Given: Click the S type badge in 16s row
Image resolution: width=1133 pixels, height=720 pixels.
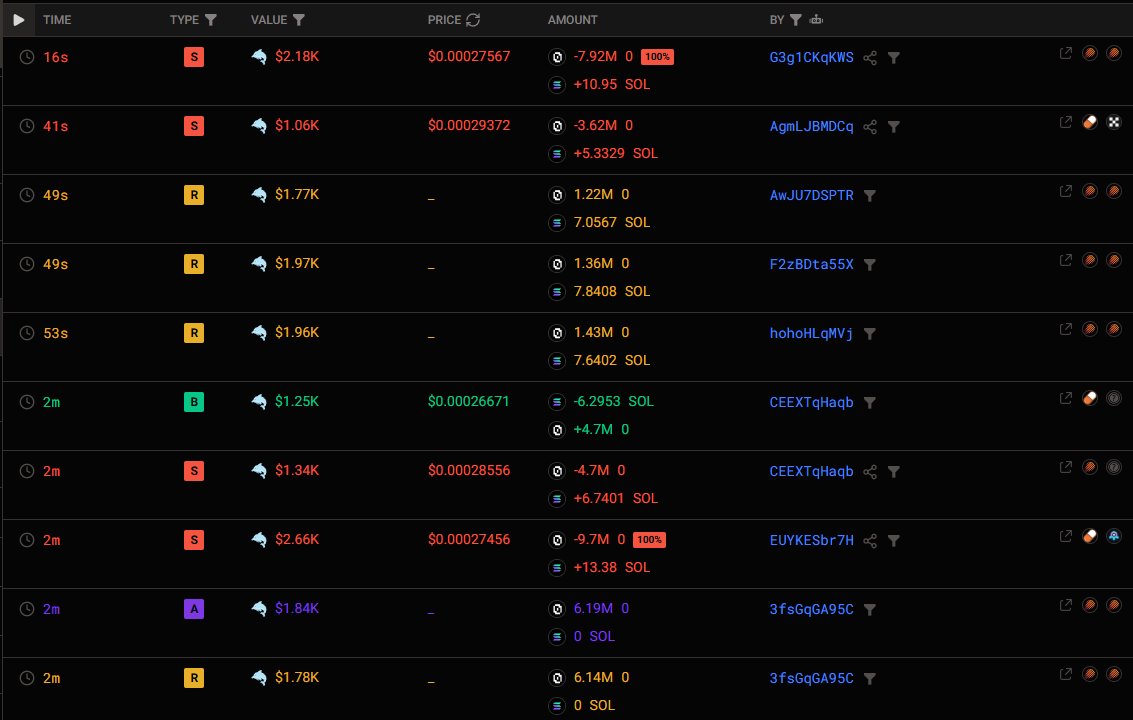Looking at the screenshot, I should pyautogui.click(x=194, y=56).
